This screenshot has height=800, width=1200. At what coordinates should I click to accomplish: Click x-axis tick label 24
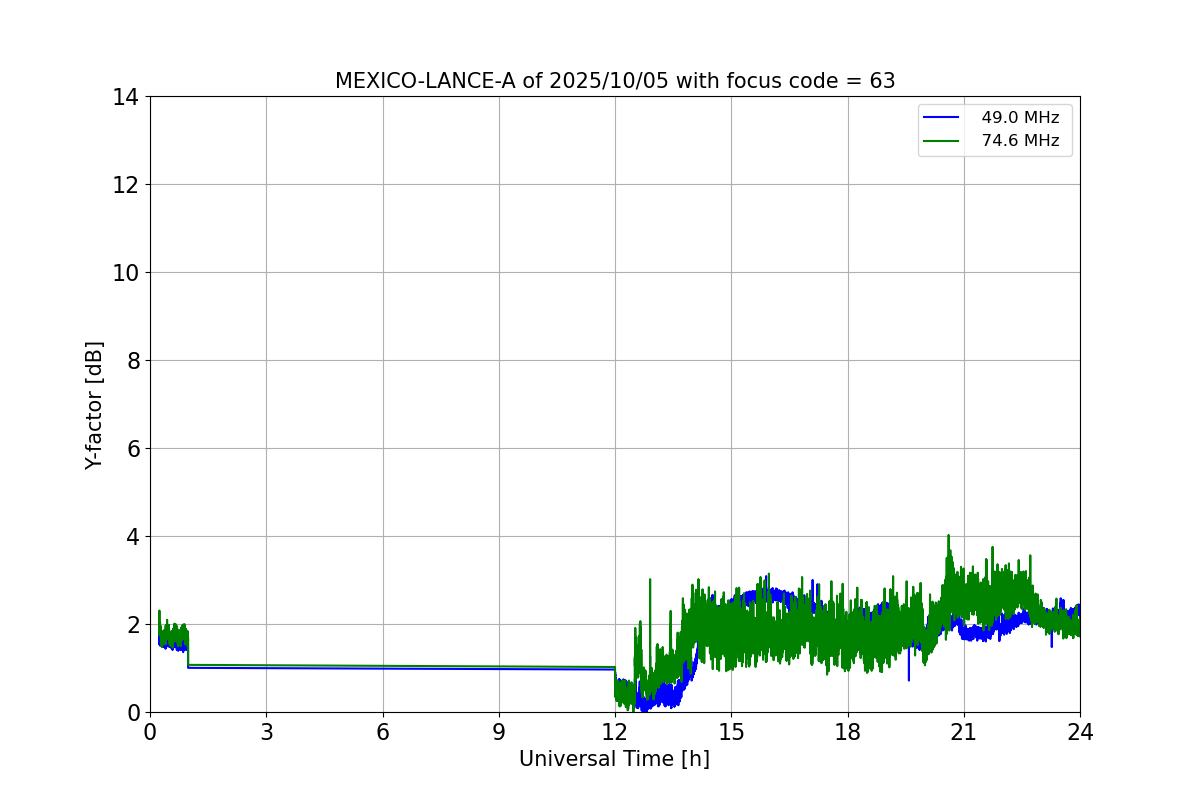tap(1080, 732)
